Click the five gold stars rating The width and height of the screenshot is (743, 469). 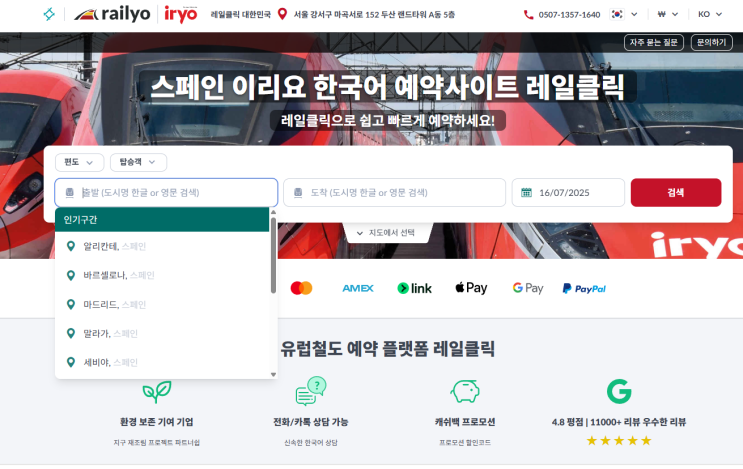coord(619,441)
